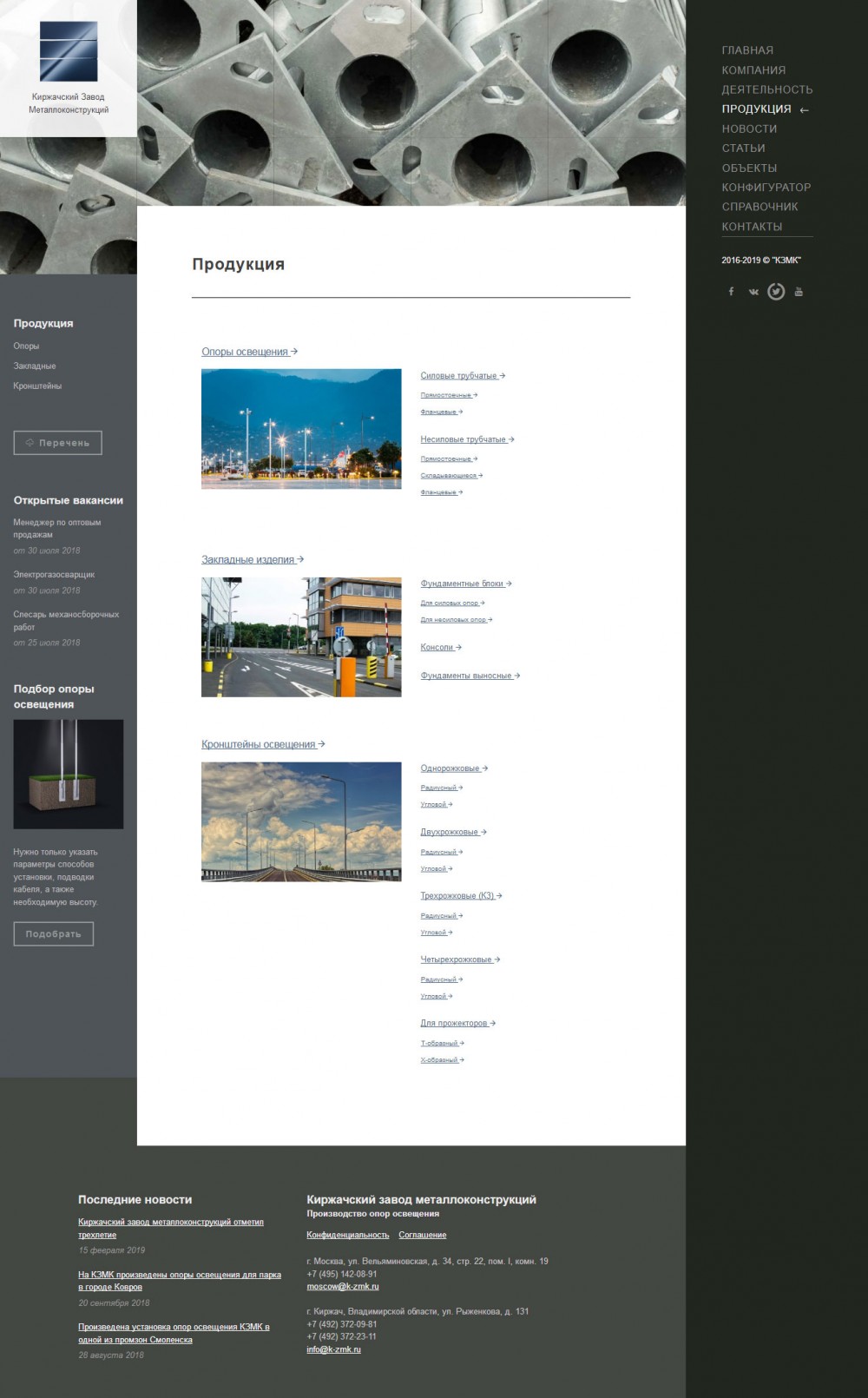Viewport: 868px width, 1398px height.
Task: Open vacancy Электрогазосварщик
Action: (x=54, y=575)
